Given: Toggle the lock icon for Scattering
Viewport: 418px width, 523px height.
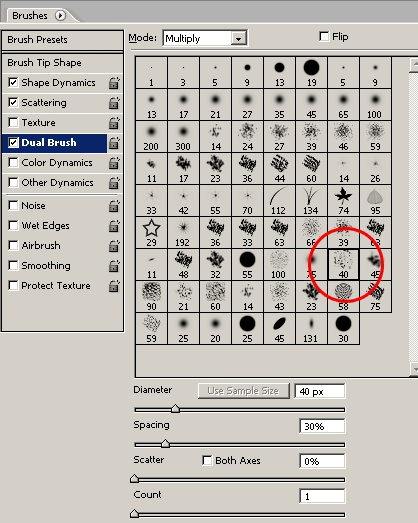Looking at the screenshot, I should pyautogui.click(x=114, y=103).
